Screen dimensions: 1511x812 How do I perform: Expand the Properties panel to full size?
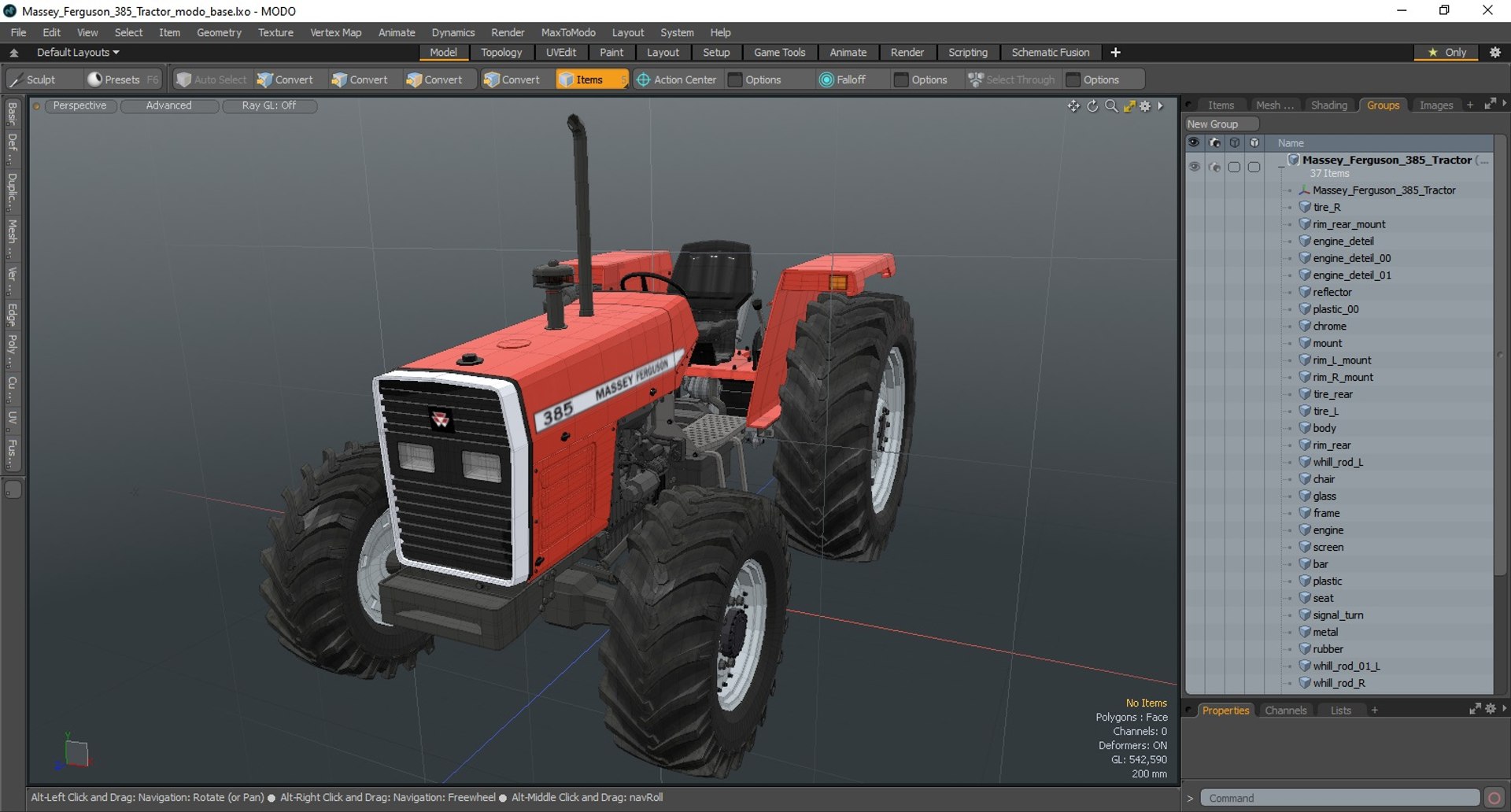(1475, 709)
